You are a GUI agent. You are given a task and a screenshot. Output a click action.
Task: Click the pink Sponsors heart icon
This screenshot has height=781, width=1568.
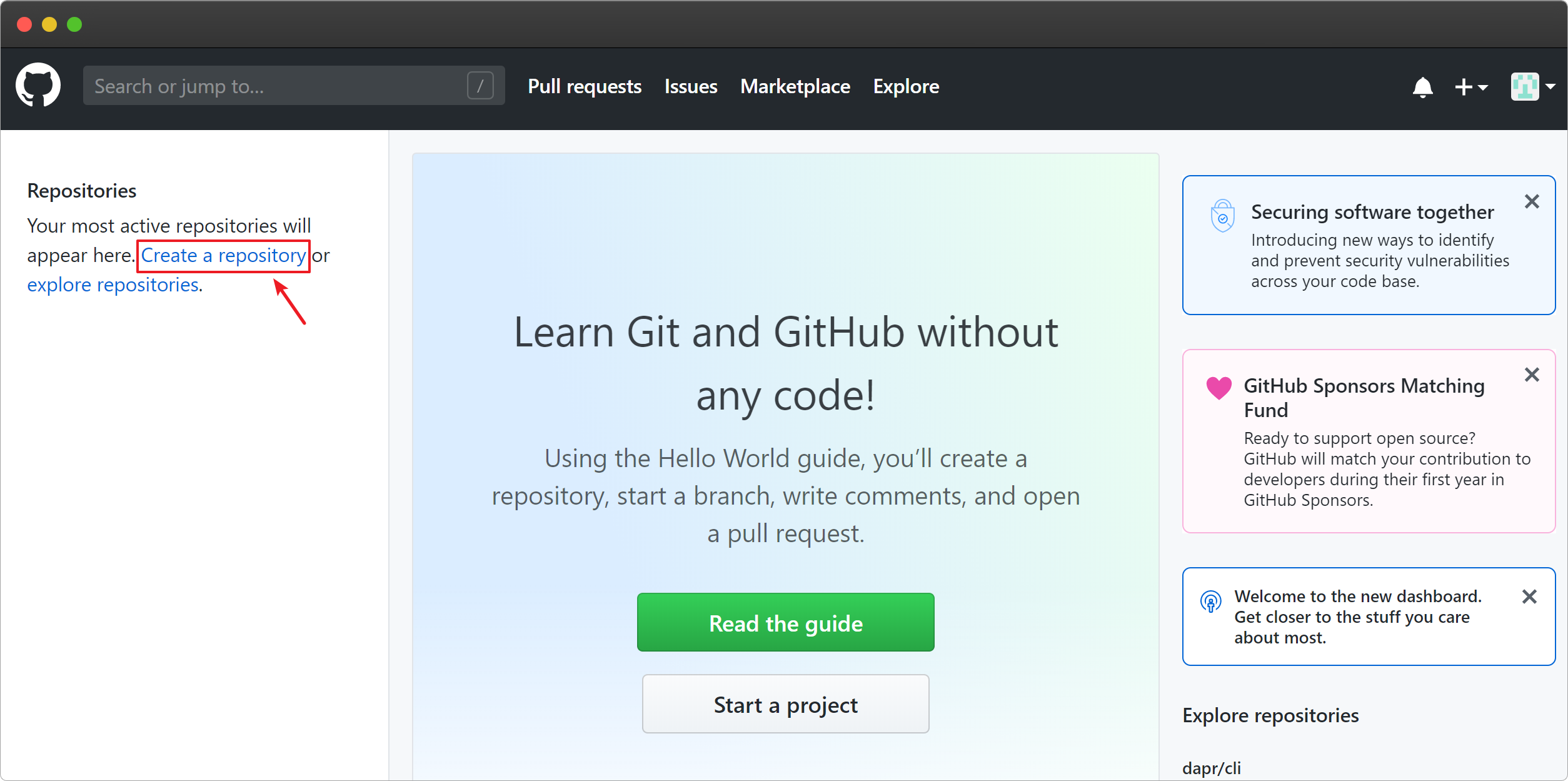tap(1219, 388)
